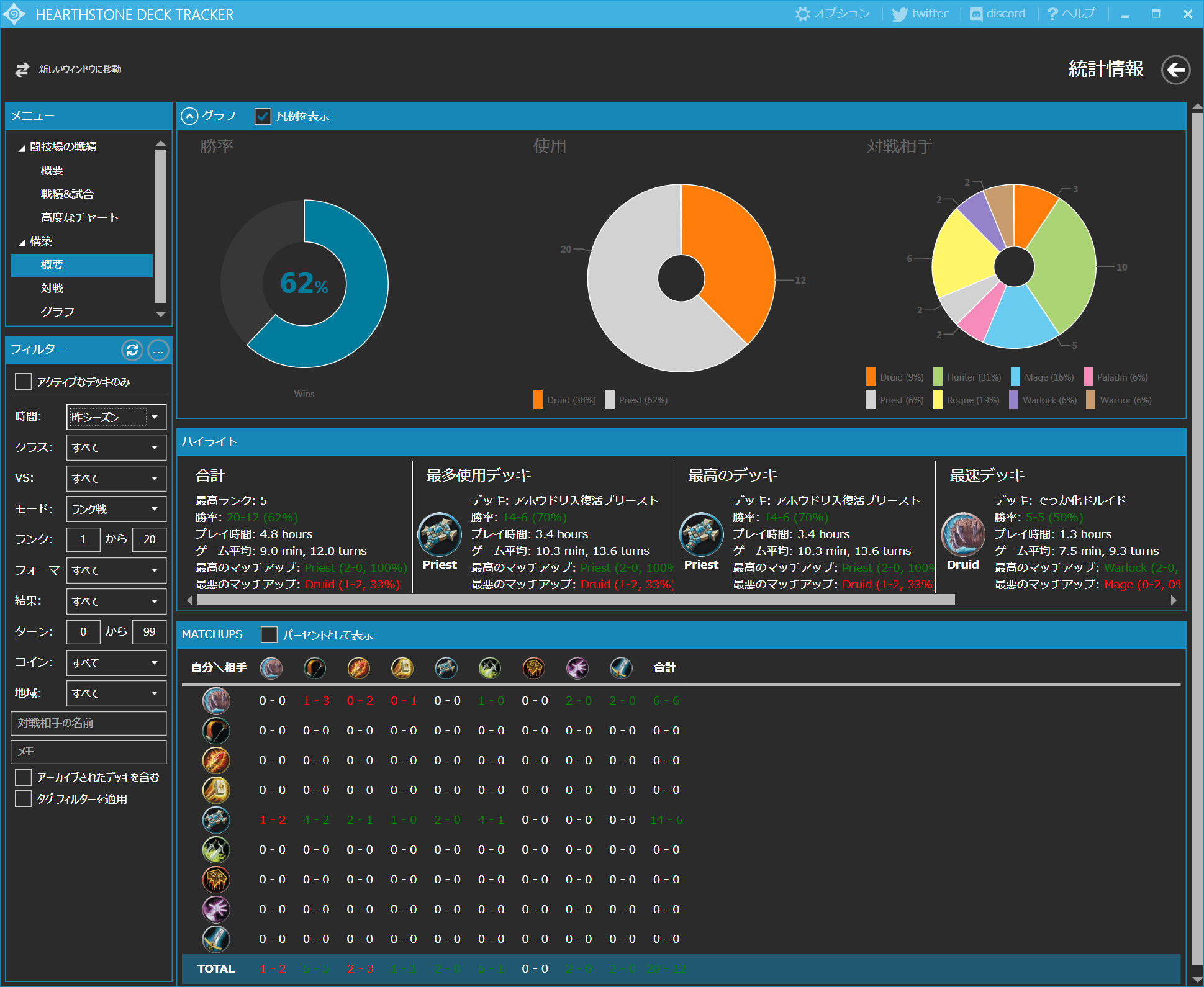Click the ターン maximum field showing 99
This screenshot has height=987, width=1204.
click(x=149, y=631)
